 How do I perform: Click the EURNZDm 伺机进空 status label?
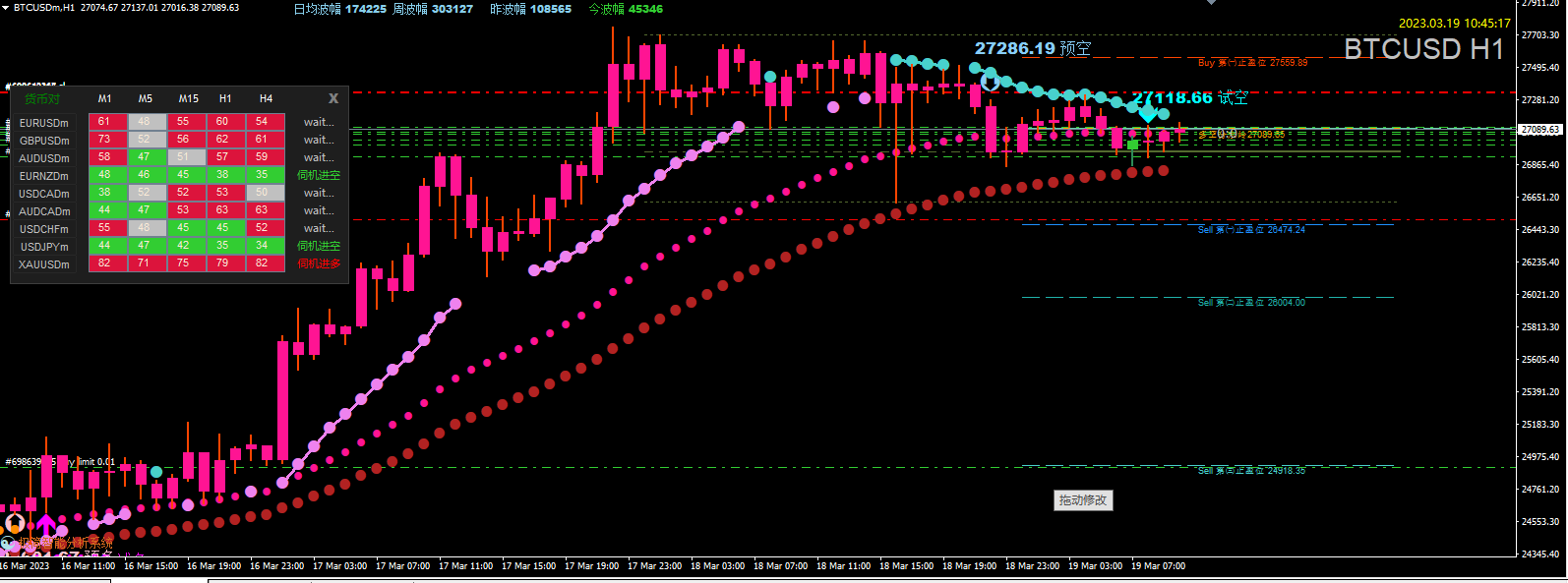coord(319,175)
